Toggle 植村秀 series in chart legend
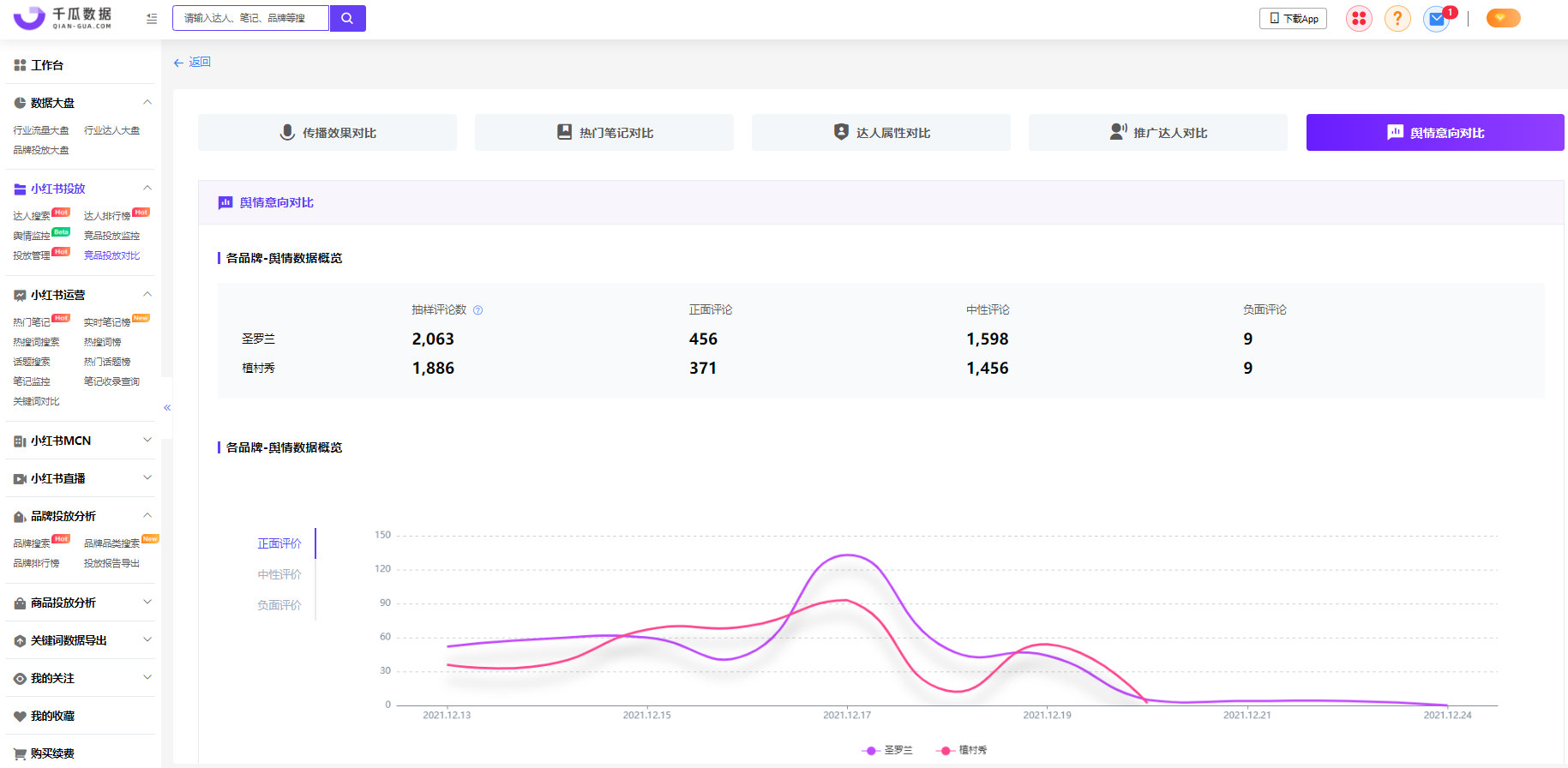 coord(962,750)
